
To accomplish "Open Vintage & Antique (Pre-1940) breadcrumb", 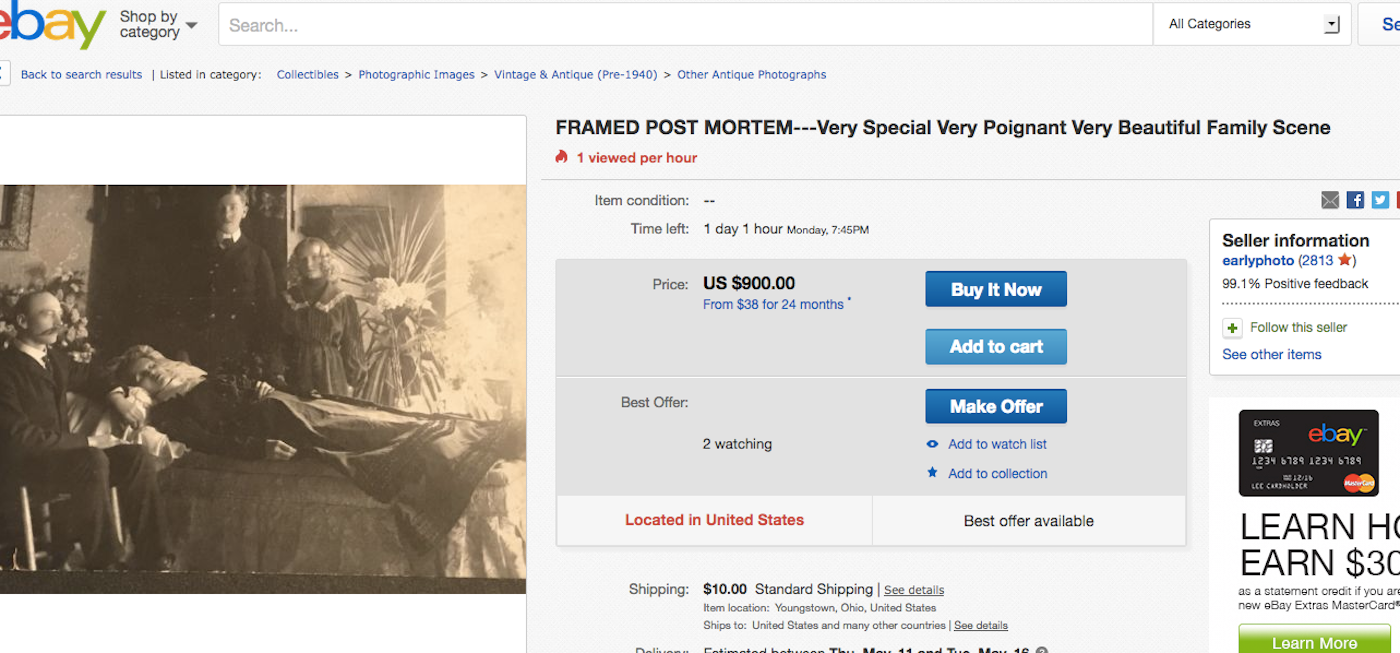I will coord(575,75).
